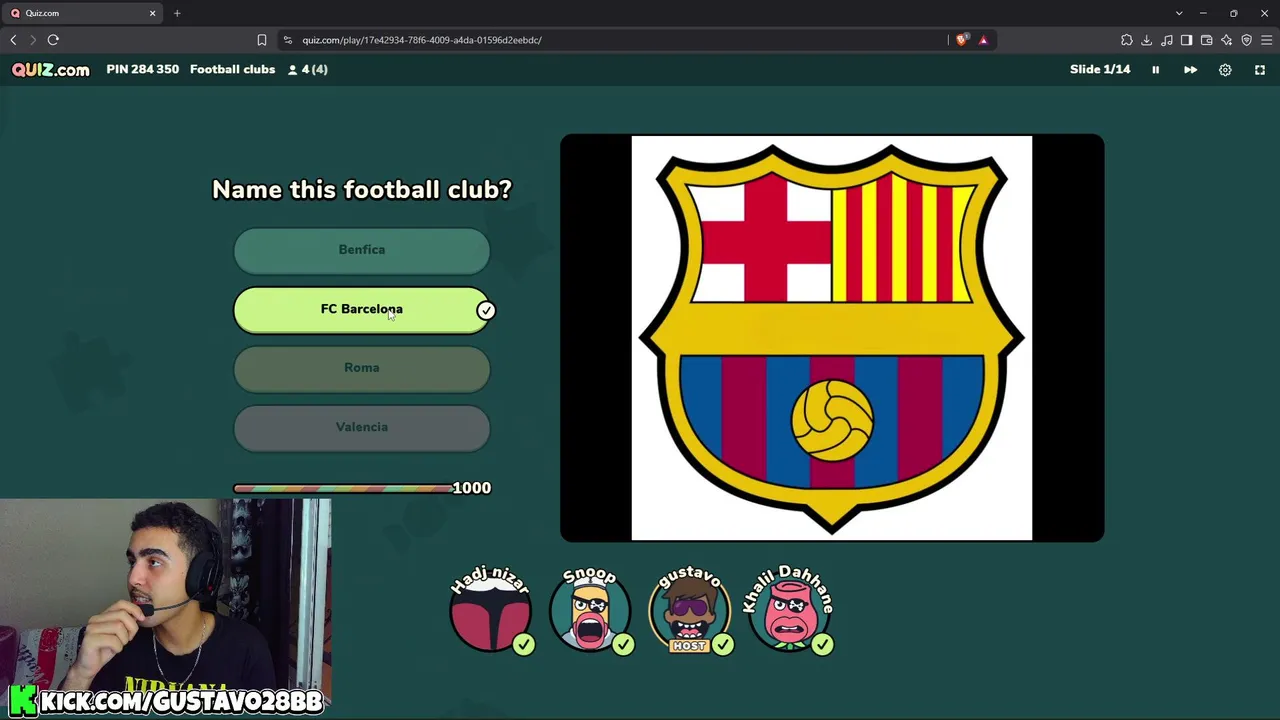Click Snoop's player avatar
This screenshot has height=720, width=1280.
590,612
